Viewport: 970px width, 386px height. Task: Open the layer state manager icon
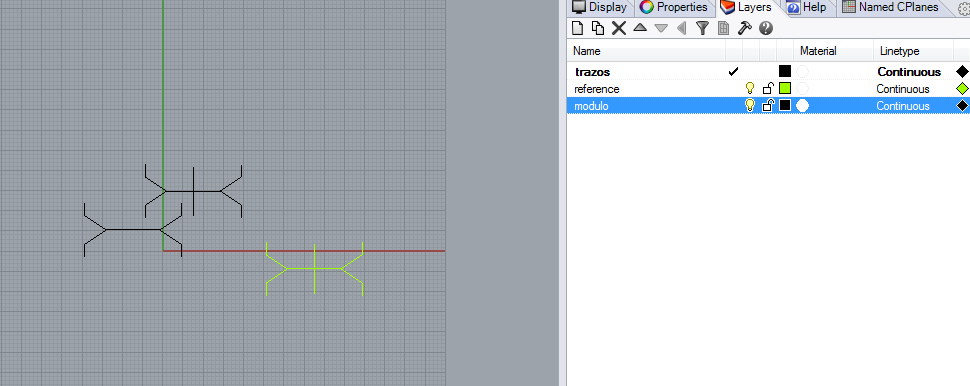pos(723,28)
